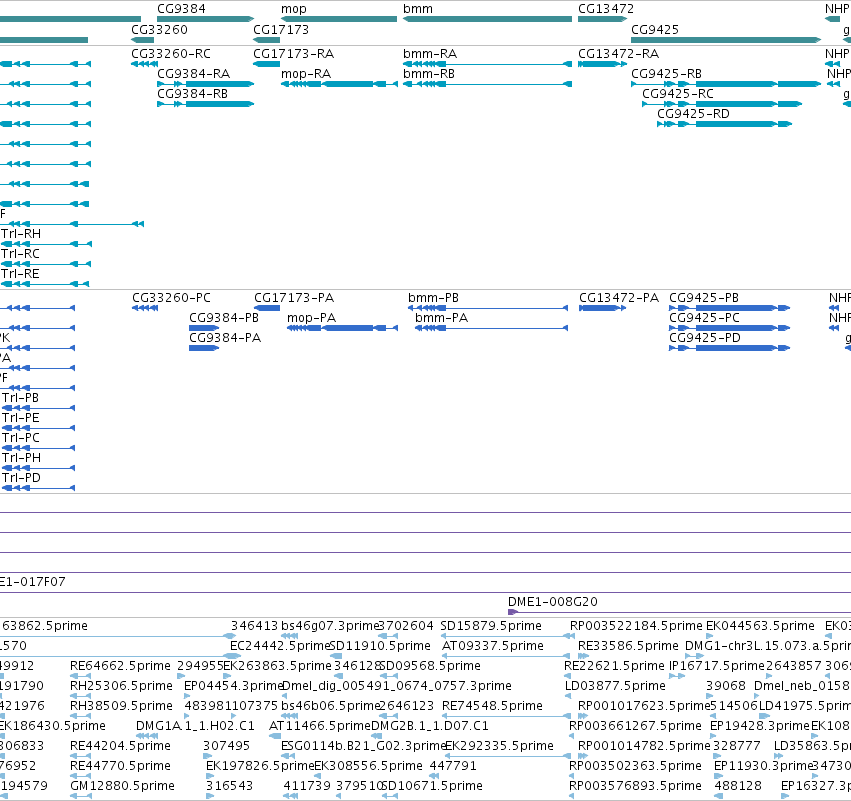Select the CG9384 gene label
The image size is (851, 801).
181,9
